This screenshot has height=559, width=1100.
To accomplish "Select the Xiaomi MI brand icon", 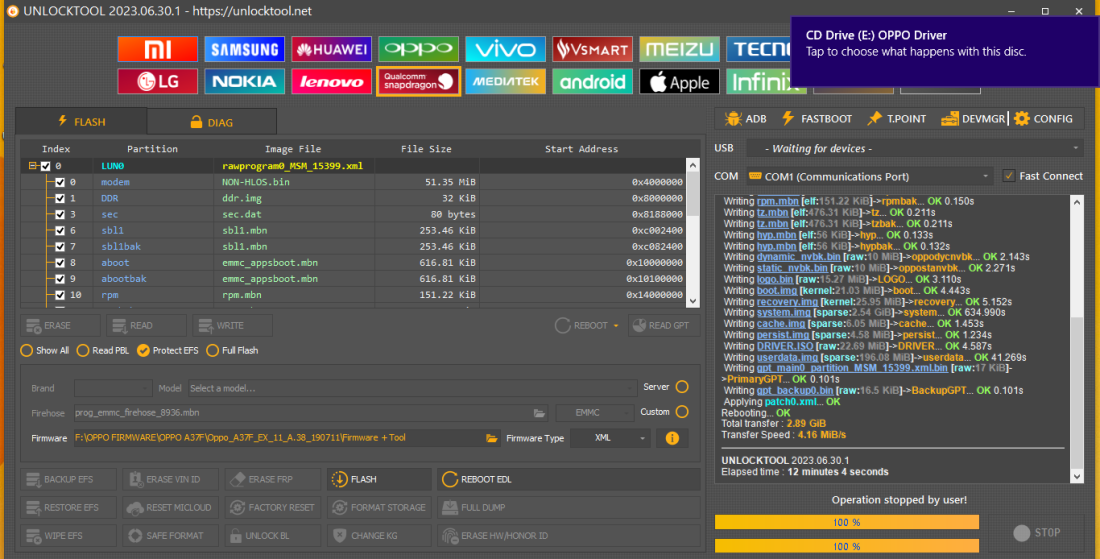I will (x=158, y=49).
